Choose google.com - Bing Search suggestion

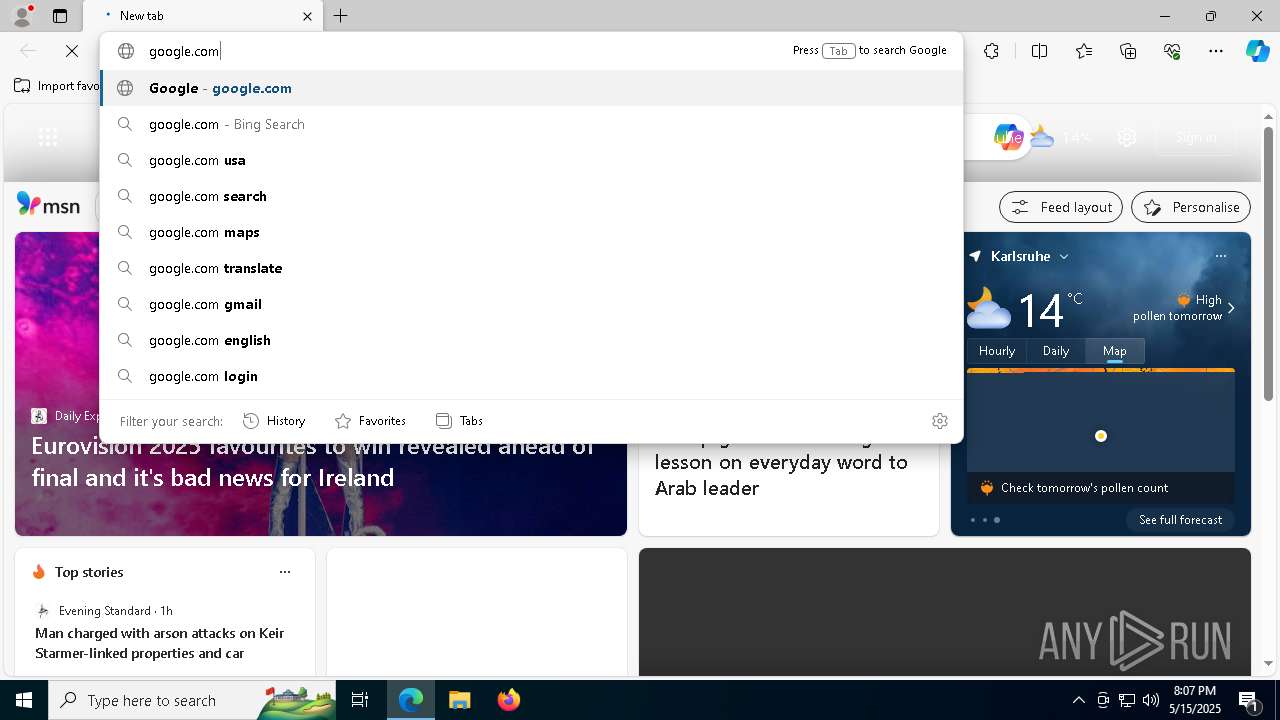click(531, 124)
